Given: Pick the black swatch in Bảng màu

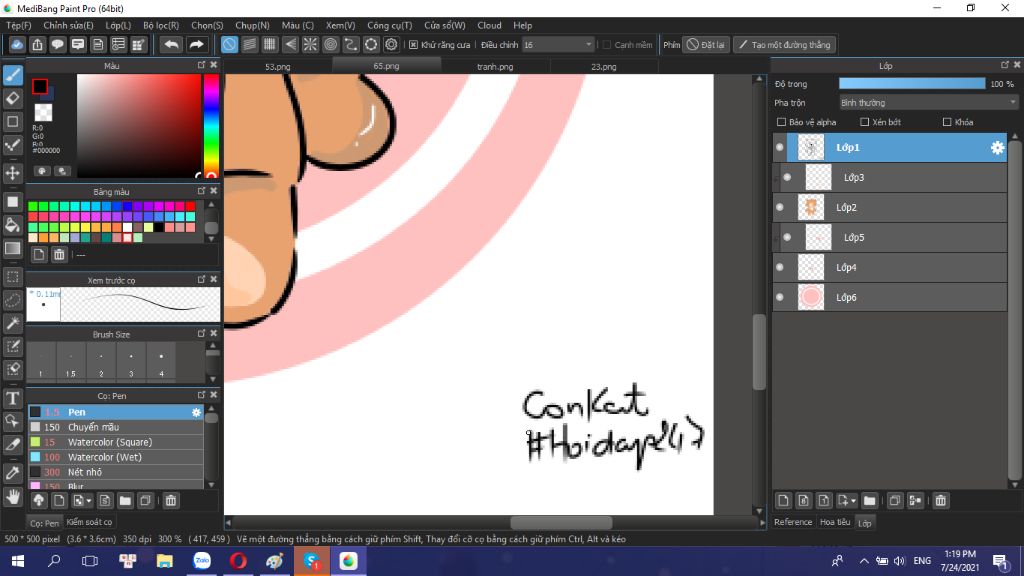Looking at the screenshot, I should 159,227.
